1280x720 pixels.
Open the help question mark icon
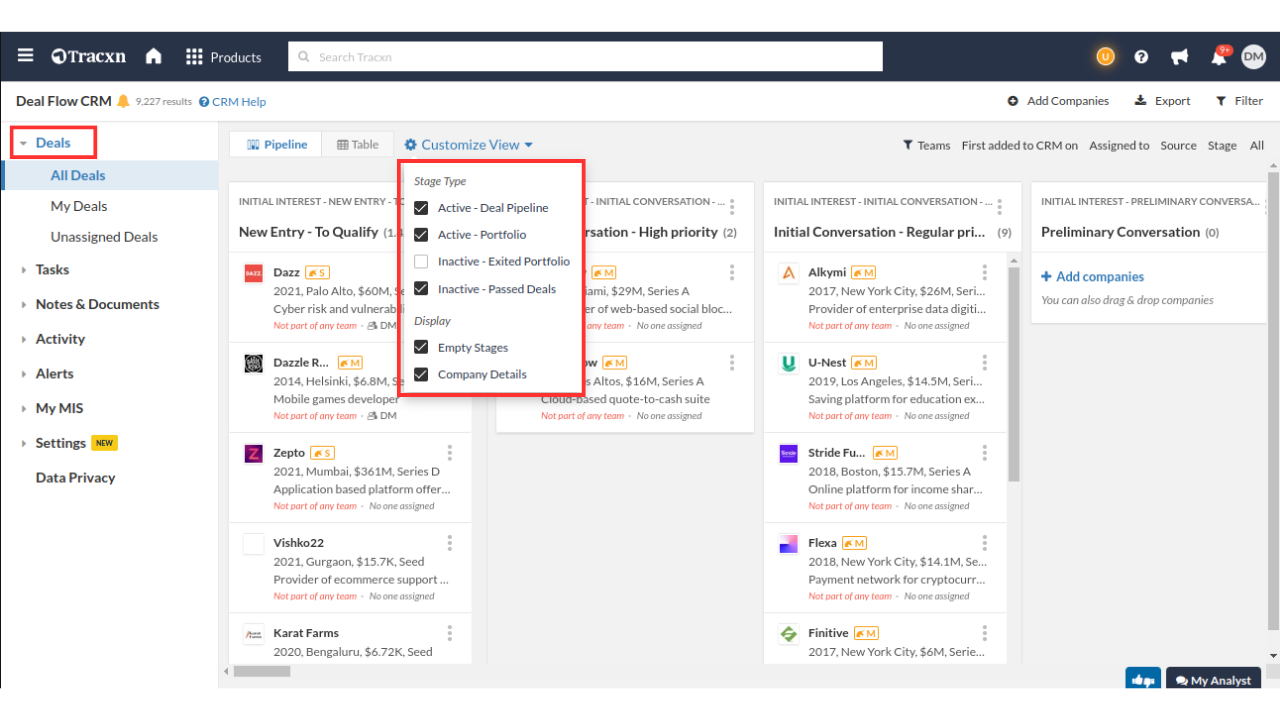tap(1141, 57)
